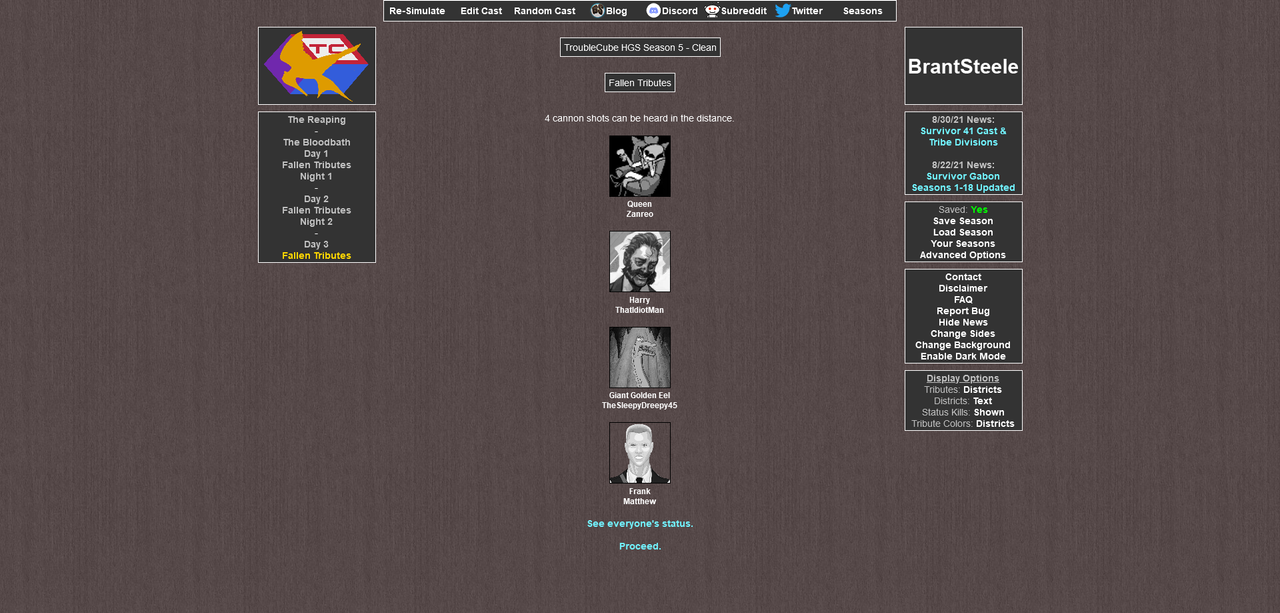1280x613 pixels.
Task: Enable Dark Mode
Action: tap(963, 357)
